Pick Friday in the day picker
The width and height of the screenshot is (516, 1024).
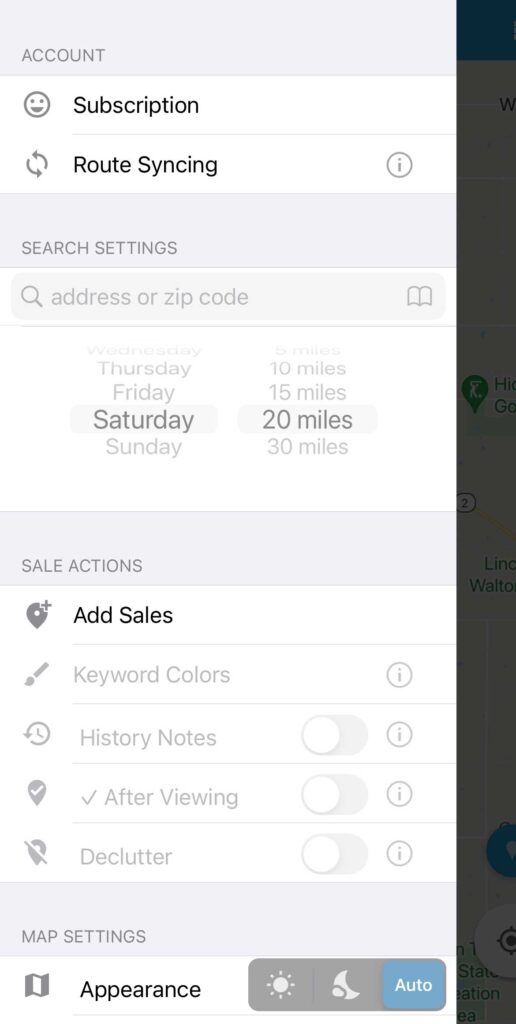point(144,392)
